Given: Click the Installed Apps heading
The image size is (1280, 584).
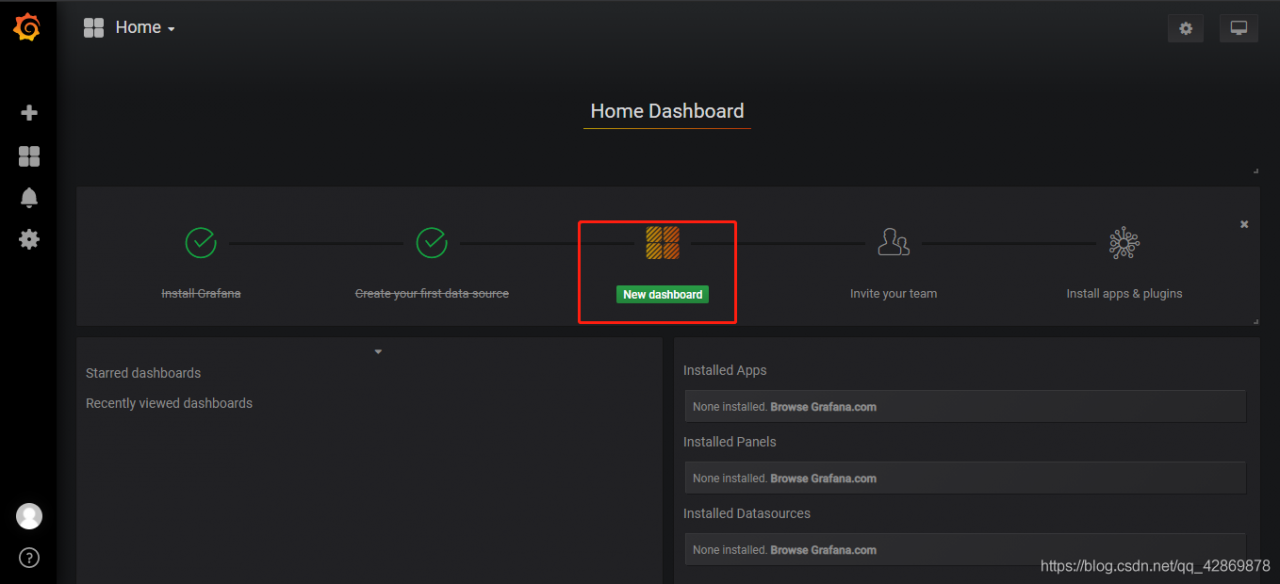Looking at the screenshot, I should [725, 370].
